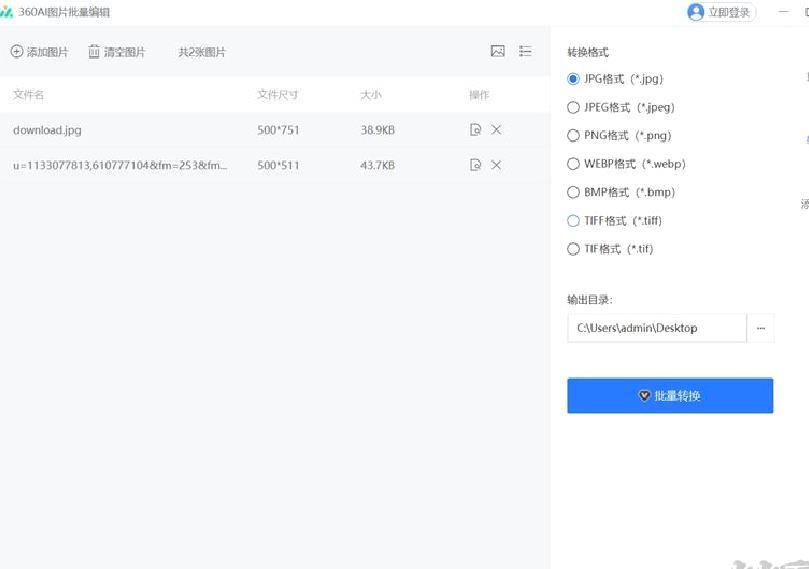Screen dimensions: 809x569
Task: Preview download.jpg with its view icon
Action: tap(475, 129)
